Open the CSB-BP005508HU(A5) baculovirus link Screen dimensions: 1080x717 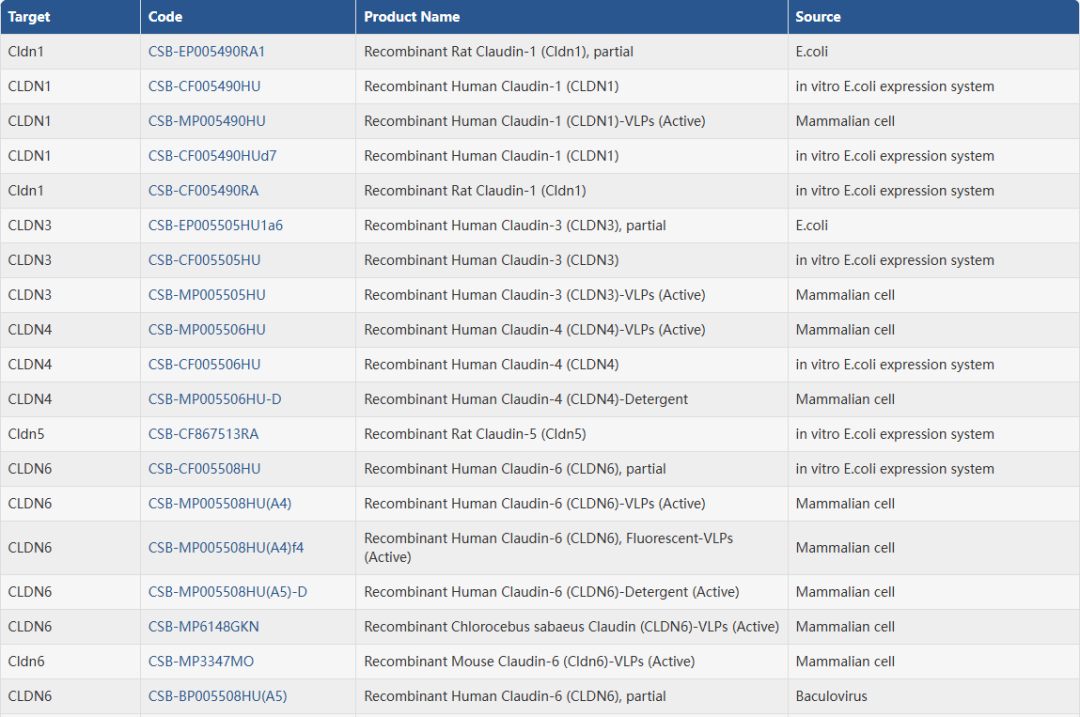click(217, 697)
